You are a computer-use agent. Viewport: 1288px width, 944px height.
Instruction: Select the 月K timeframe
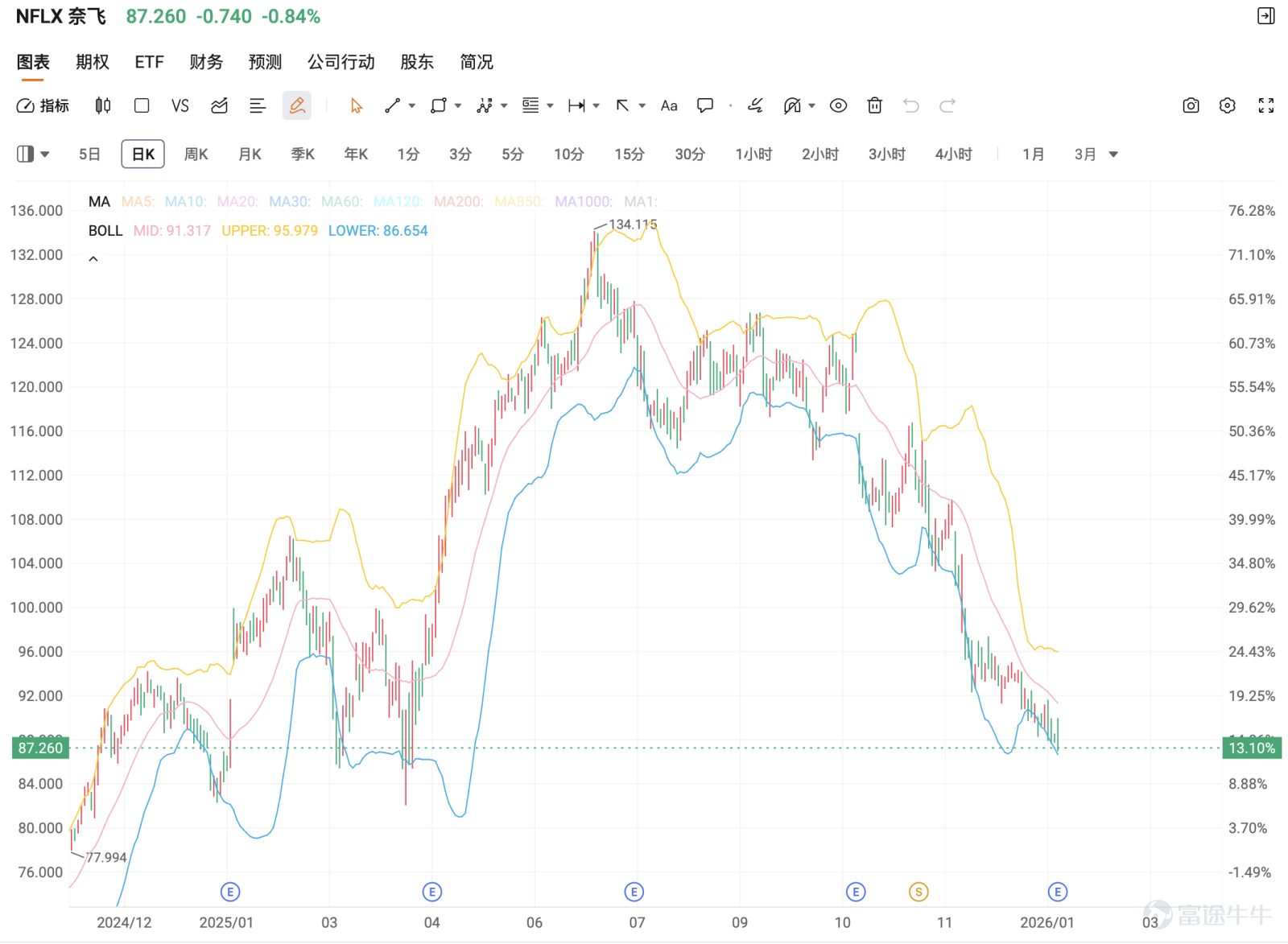pyautogui.click(x=250, y=154)
